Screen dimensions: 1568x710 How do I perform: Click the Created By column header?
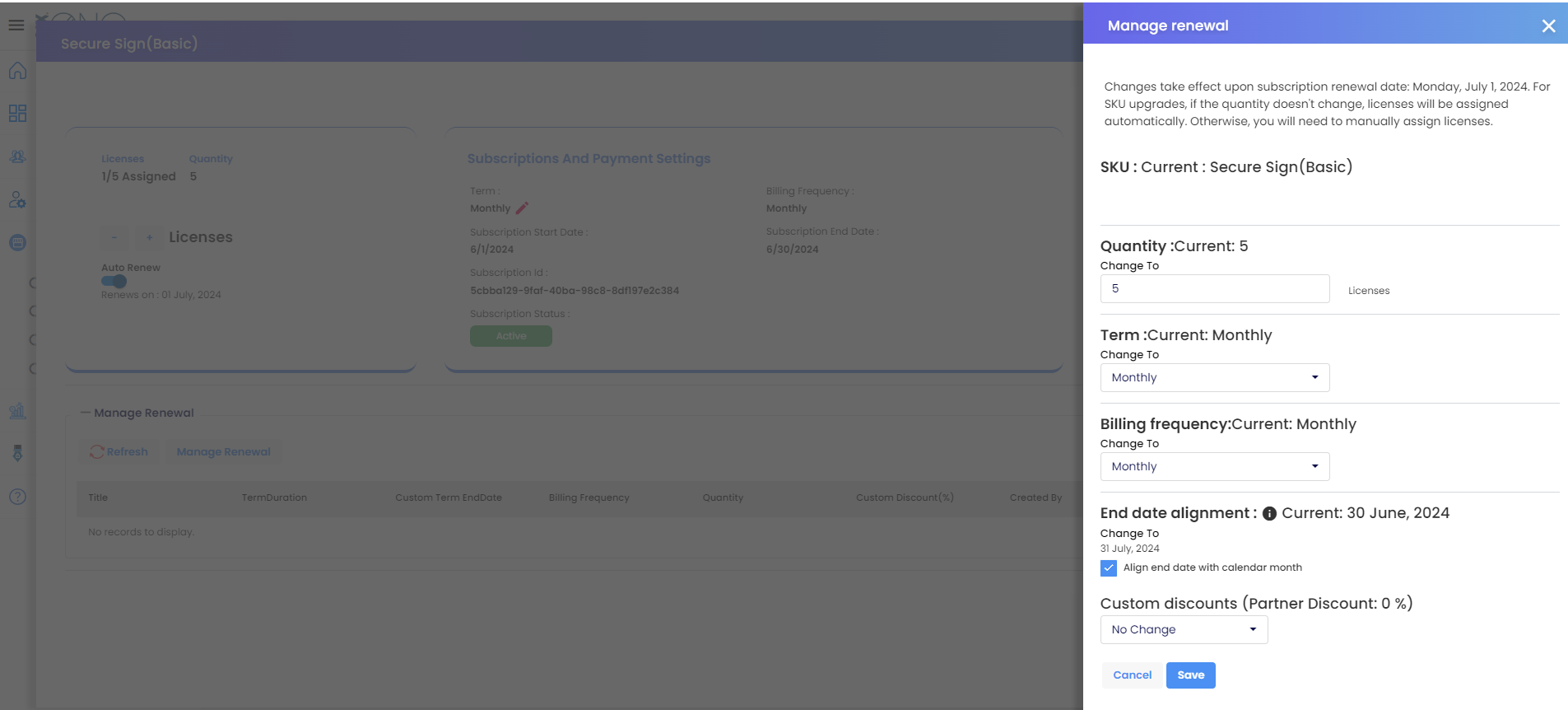coord(1035,497)
